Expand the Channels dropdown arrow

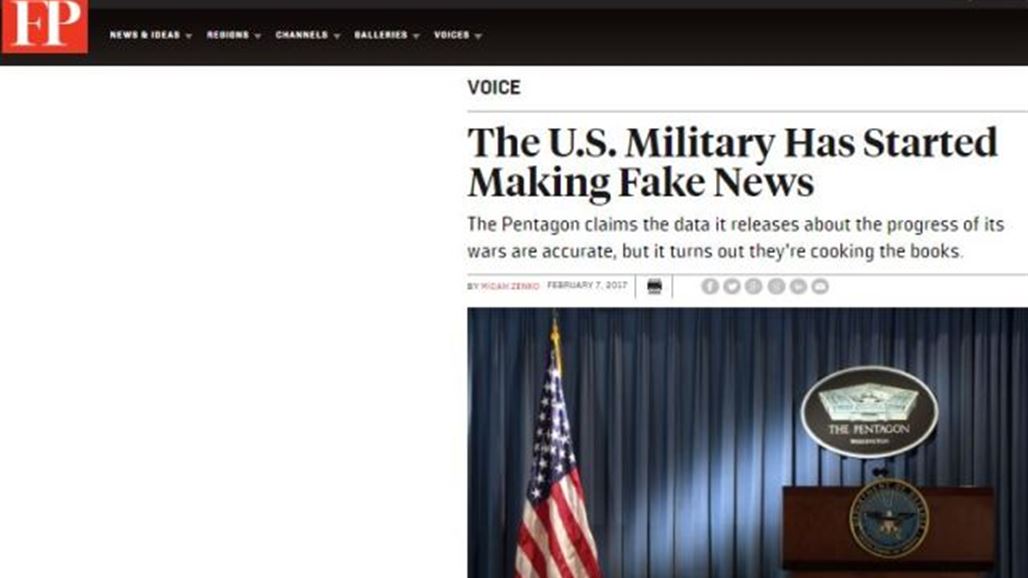tap(337, 36)
